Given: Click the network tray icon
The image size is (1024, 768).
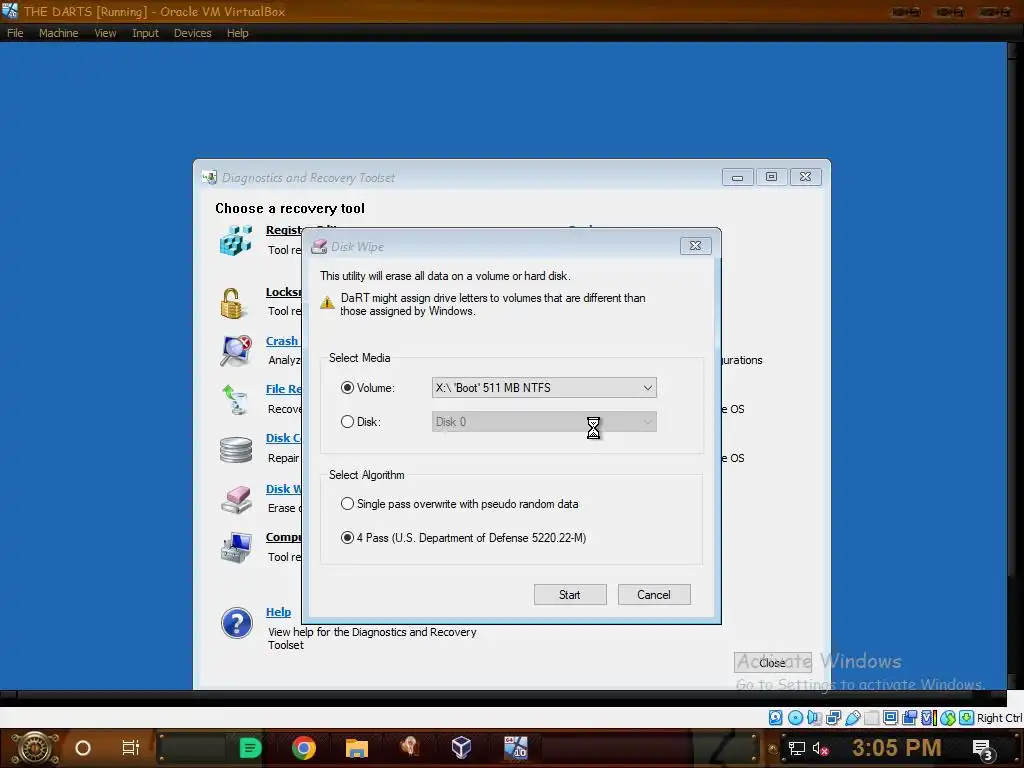Looking at the screenshot, I should [x=797, y=748].
